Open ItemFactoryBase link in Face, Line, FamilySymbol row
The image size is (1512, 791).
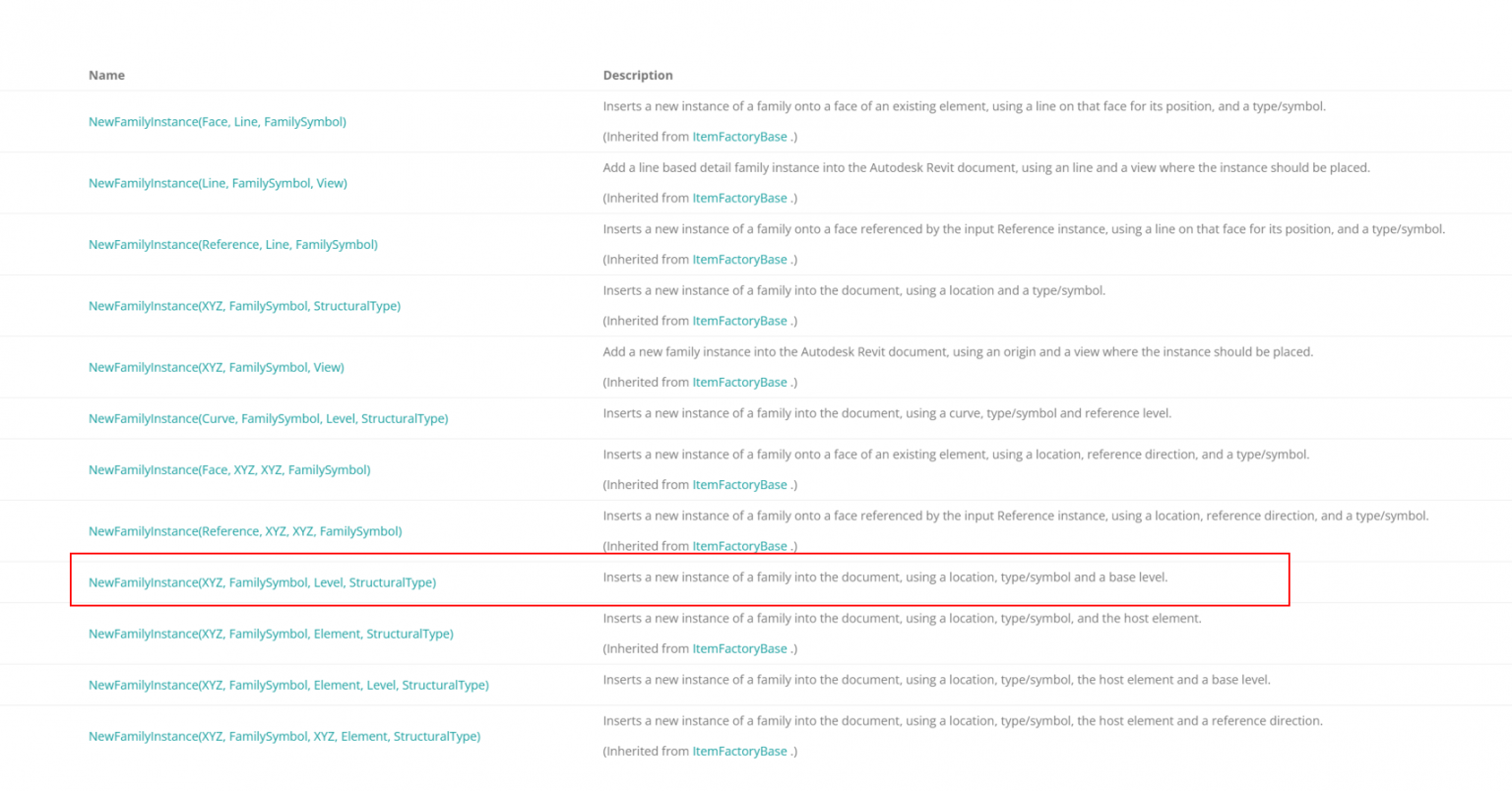click(x=739, y=137)
